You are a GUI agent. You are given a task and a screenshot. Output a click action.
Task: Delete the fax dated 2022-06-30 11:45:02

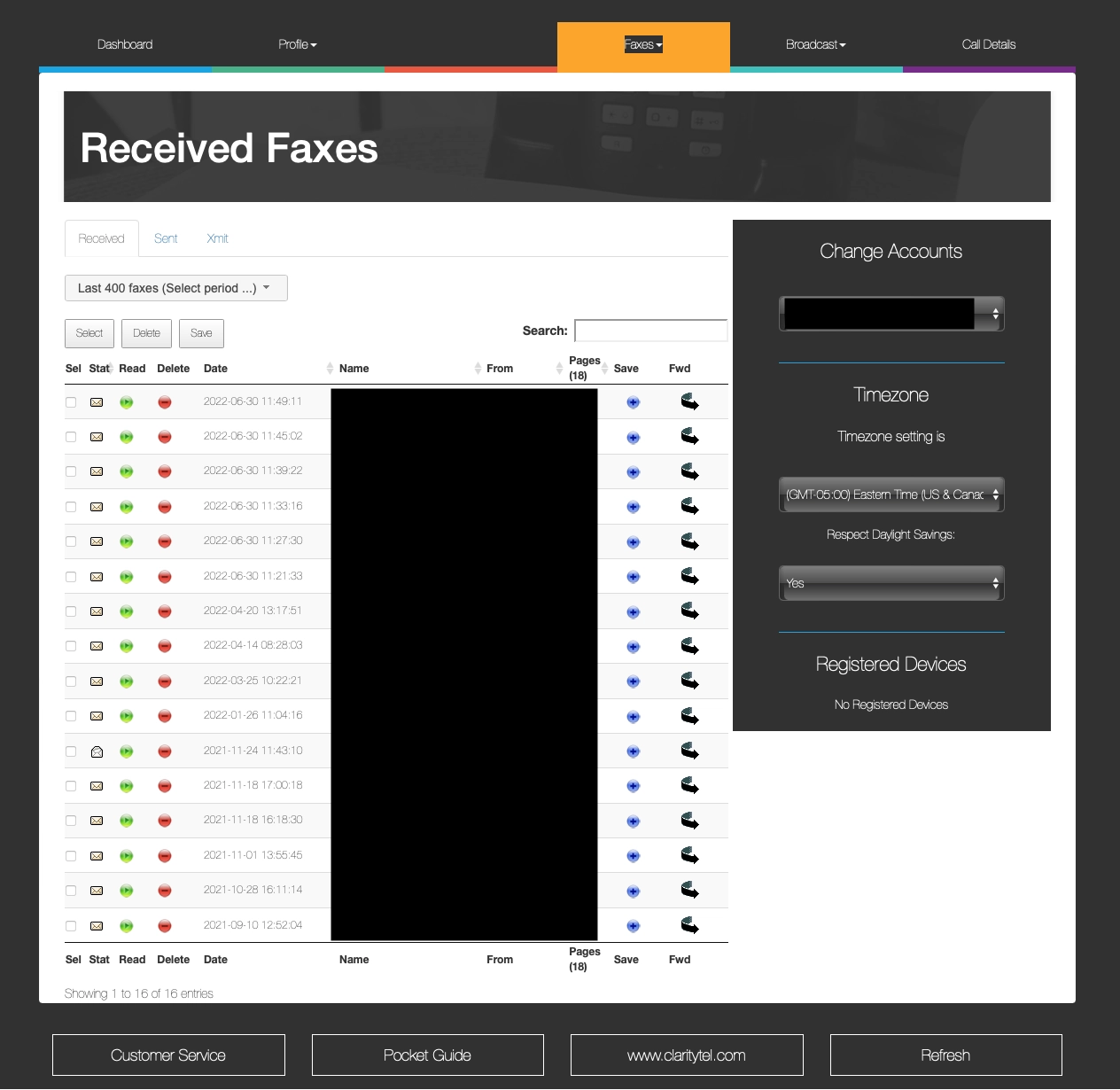coord(165,437)
